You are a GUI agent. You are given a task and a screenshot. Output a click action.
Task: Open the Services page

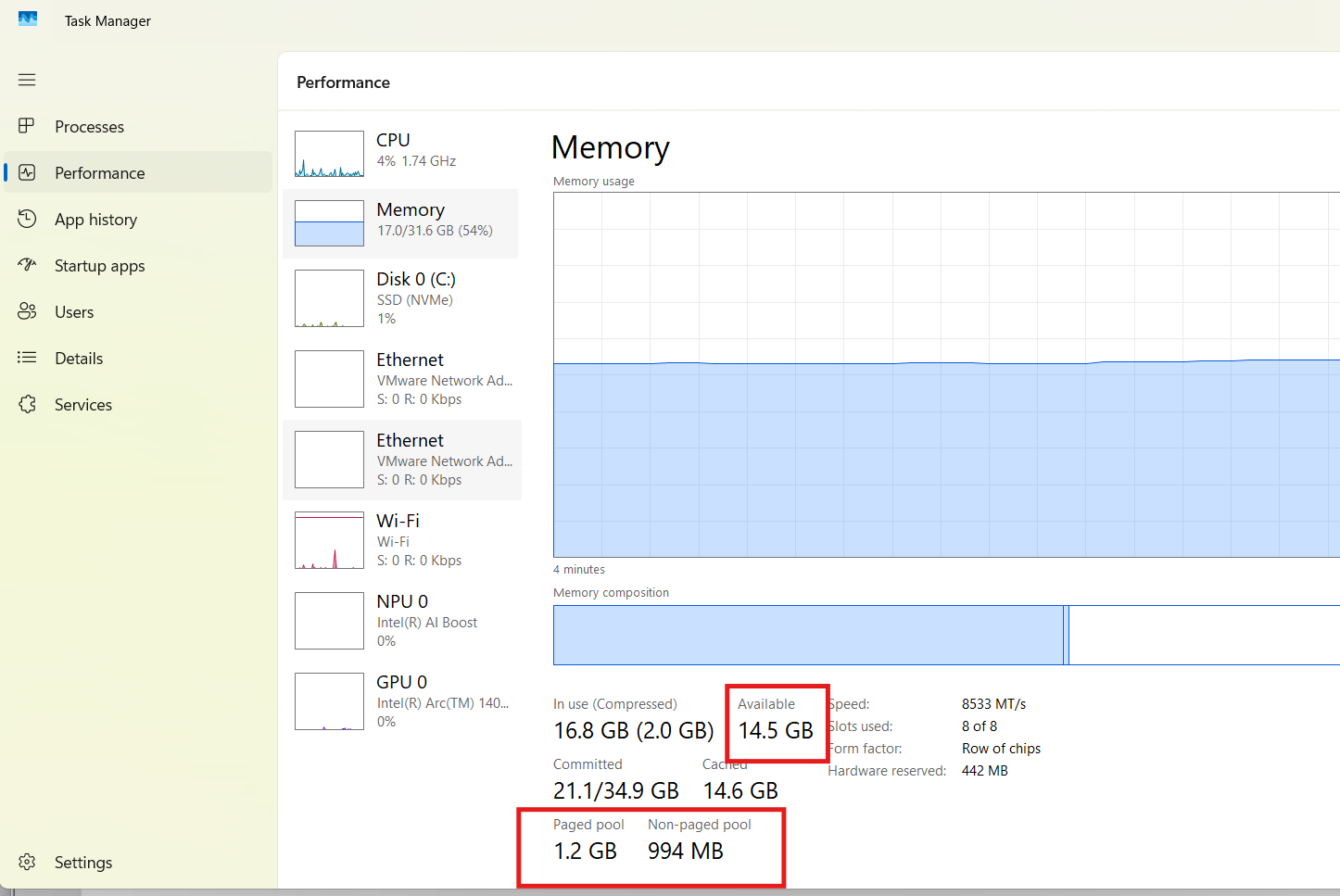pyautogui.click(x=138, y=404)
